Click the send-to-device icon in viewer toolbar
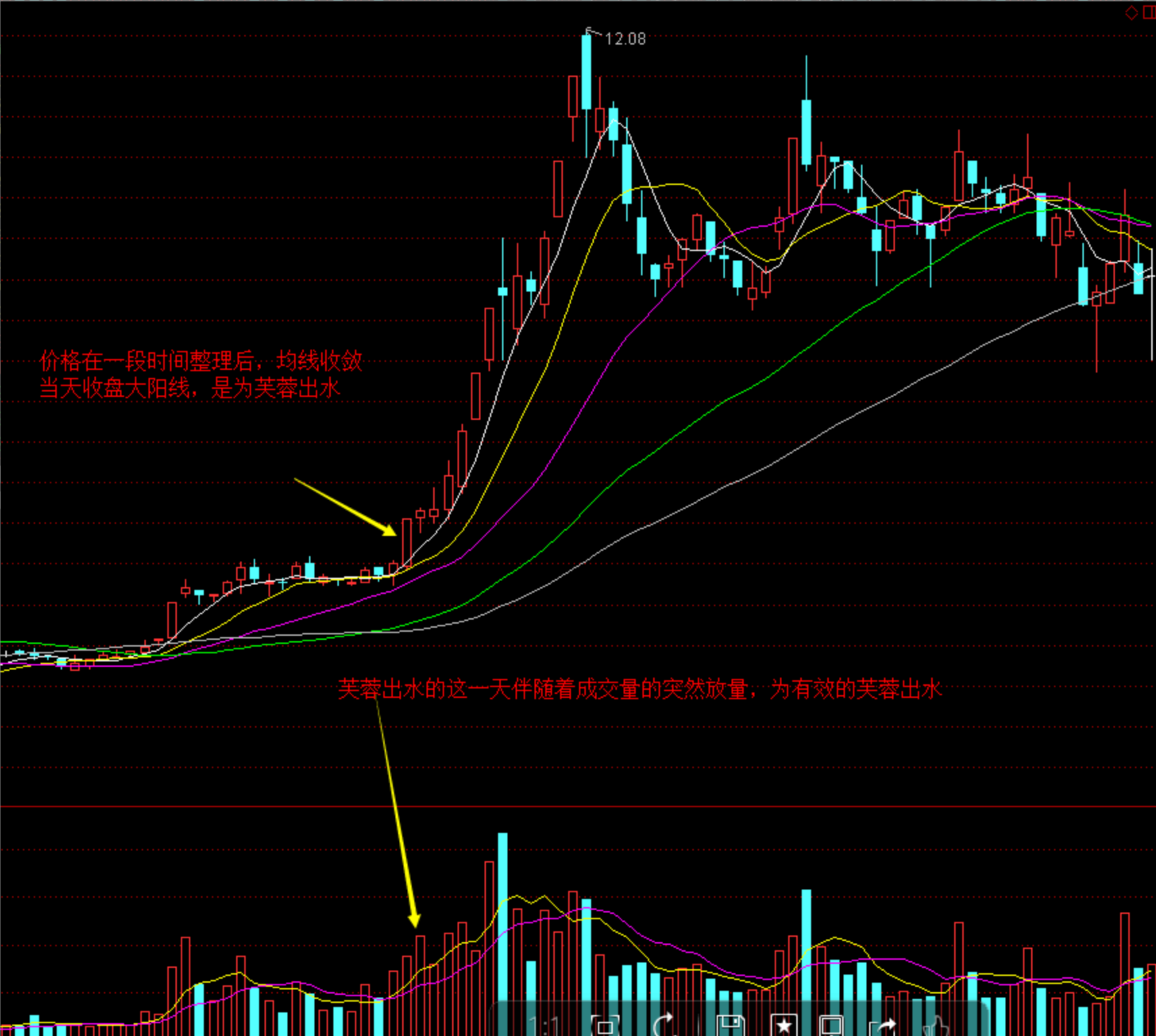This screenshot has width=1156, height=1036. pyautogui.click(x=831, y=1026)
